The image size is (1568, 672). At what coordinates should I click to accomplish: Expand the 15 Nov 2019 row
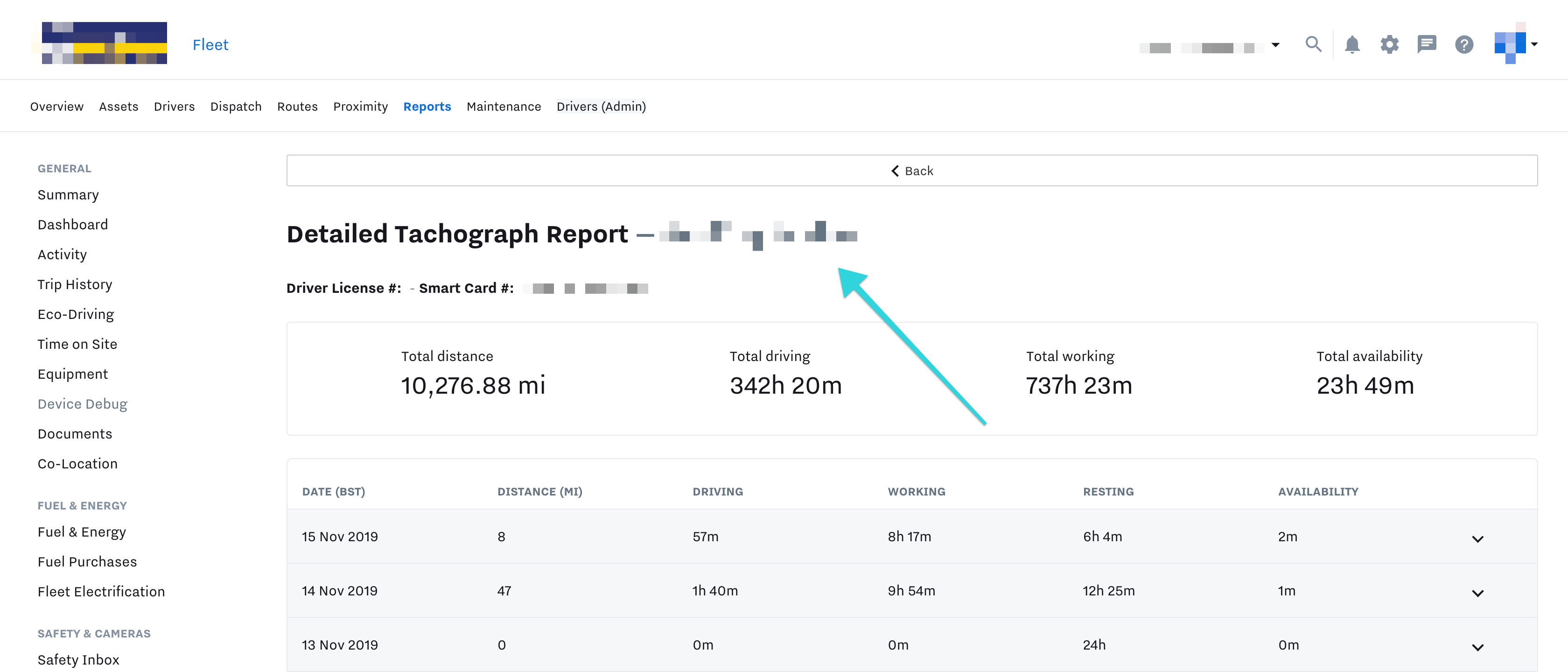(1477, 538)
